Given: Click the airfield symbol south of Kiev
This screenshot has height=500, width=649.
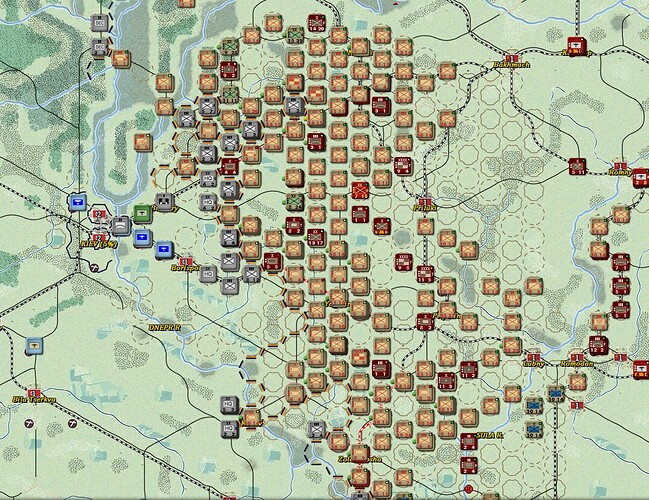Looking at the screenshot, I should click(x=96, y=268).
